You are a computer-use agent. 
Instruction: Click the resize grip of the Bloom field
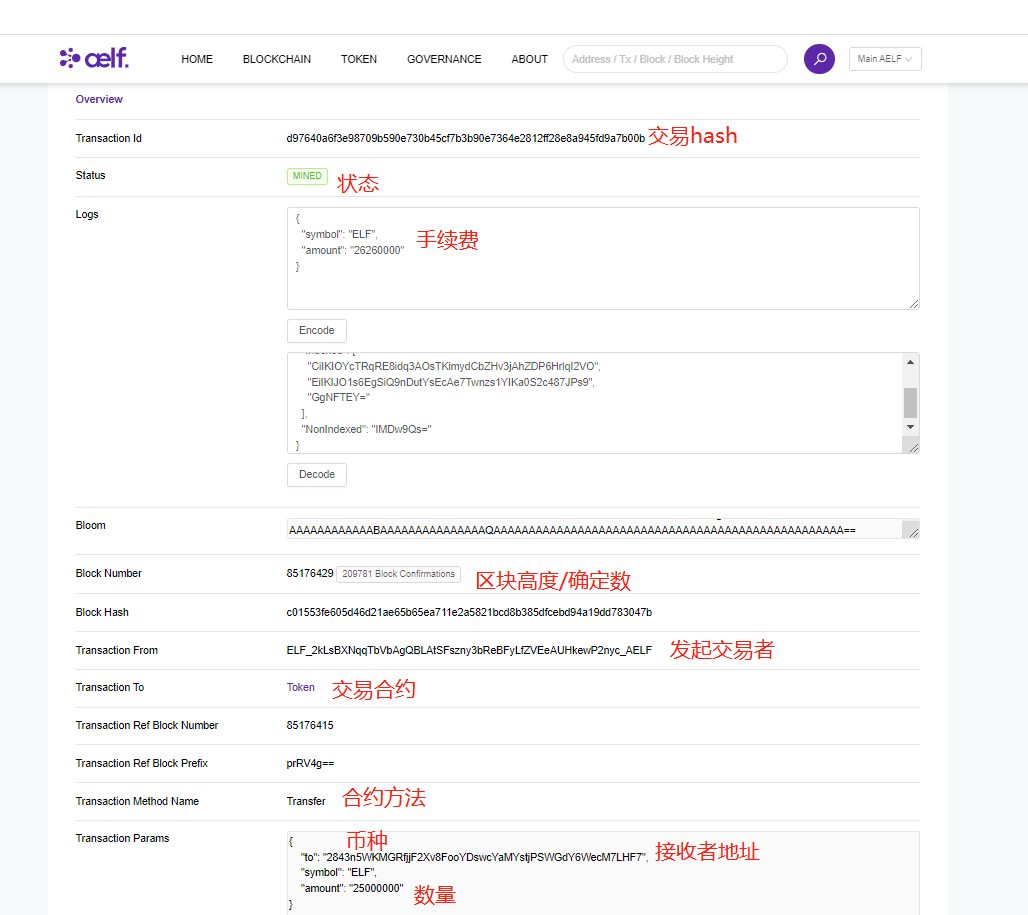click(910, 530)
